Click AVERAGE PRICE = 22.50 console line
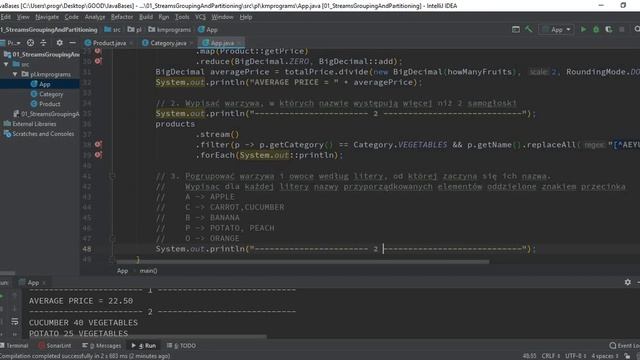640x360 pixels. coord(81,301)
